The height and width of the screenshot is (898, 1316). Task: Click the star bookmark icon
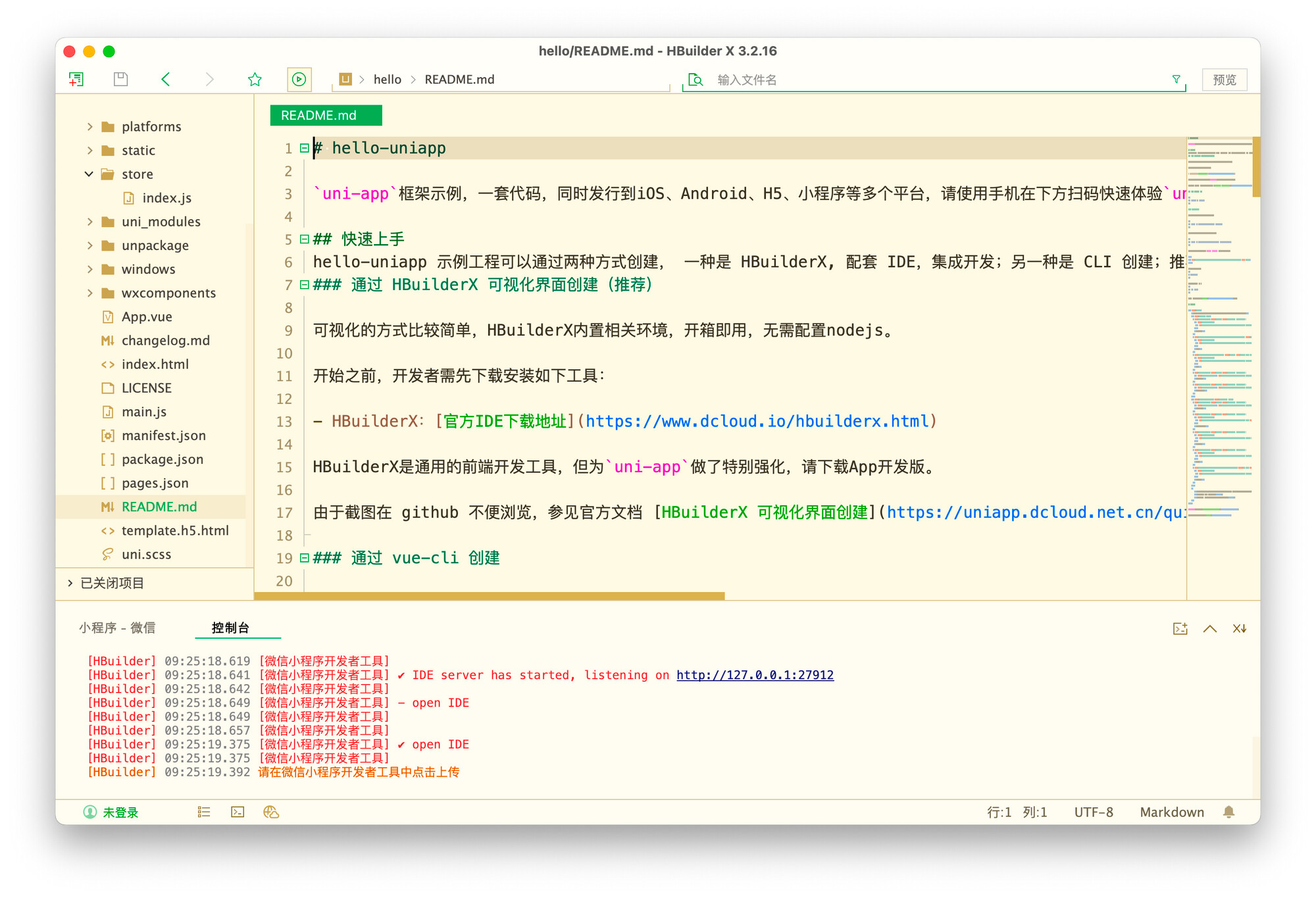pyautogui.click(x=255, y=80)
